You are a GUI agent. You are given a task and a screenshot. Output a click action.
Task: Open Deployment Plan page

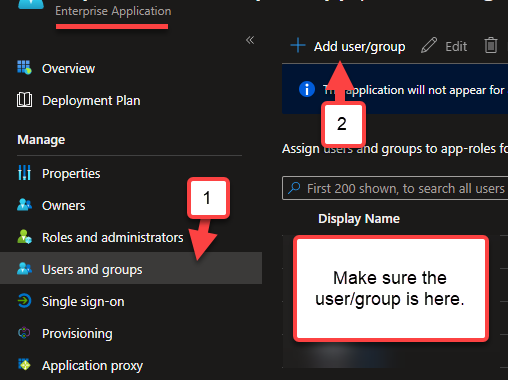point(91,101)
